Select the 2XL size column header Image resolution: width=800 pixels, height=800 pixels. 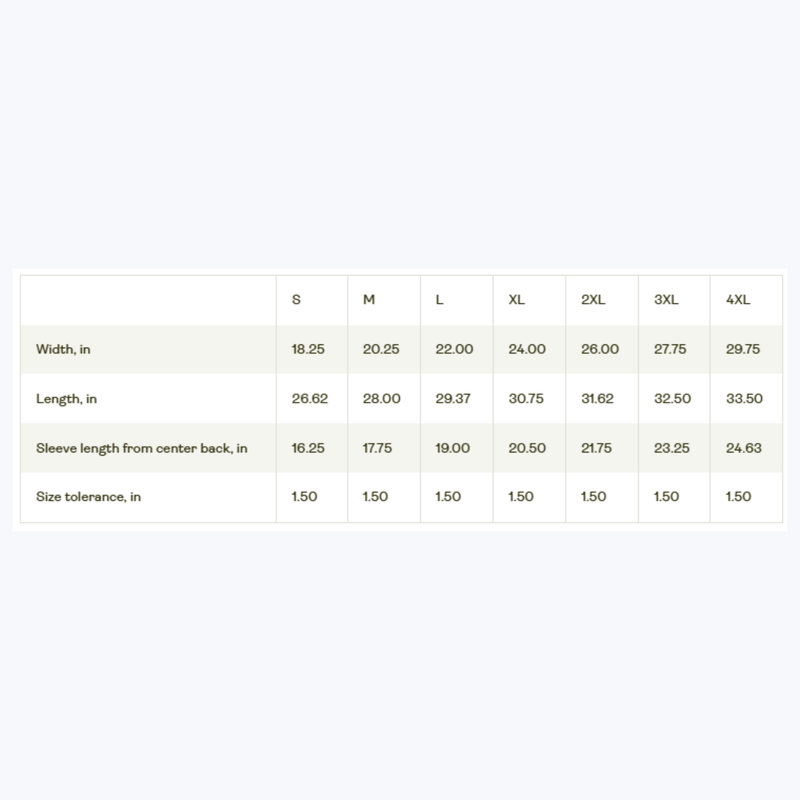pos(593,299)
